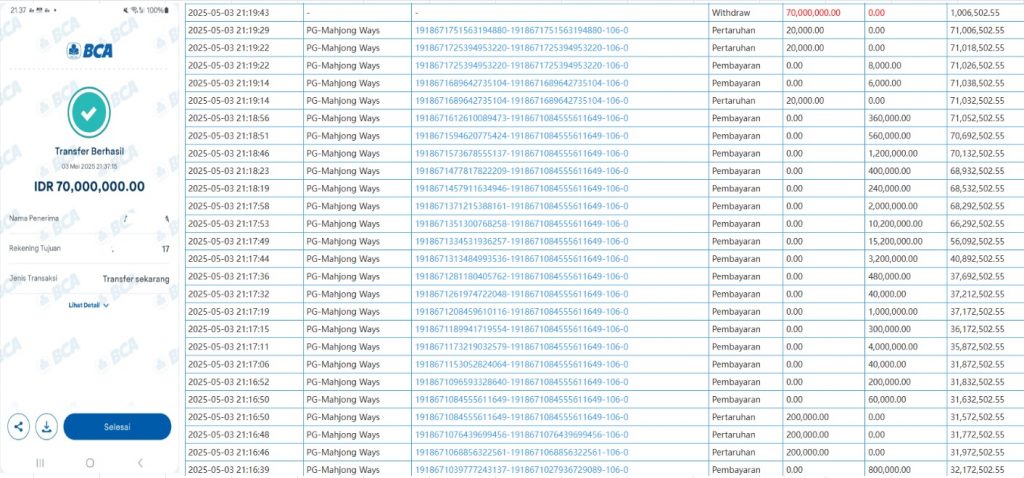Viewport: 1024px width, 478px height.
Task: Click the 3,200,000.00 payout amount
Action: [893, 259]
